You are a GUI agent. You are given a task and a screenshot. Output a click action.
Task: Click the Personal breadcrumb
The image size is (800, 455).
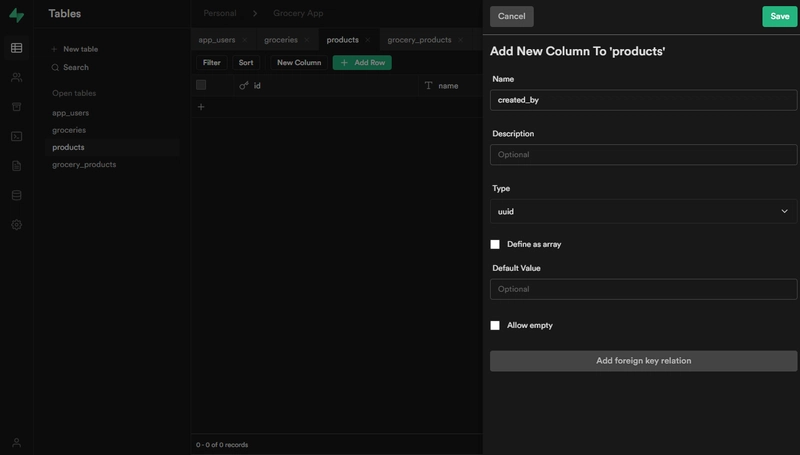[220, 13]
